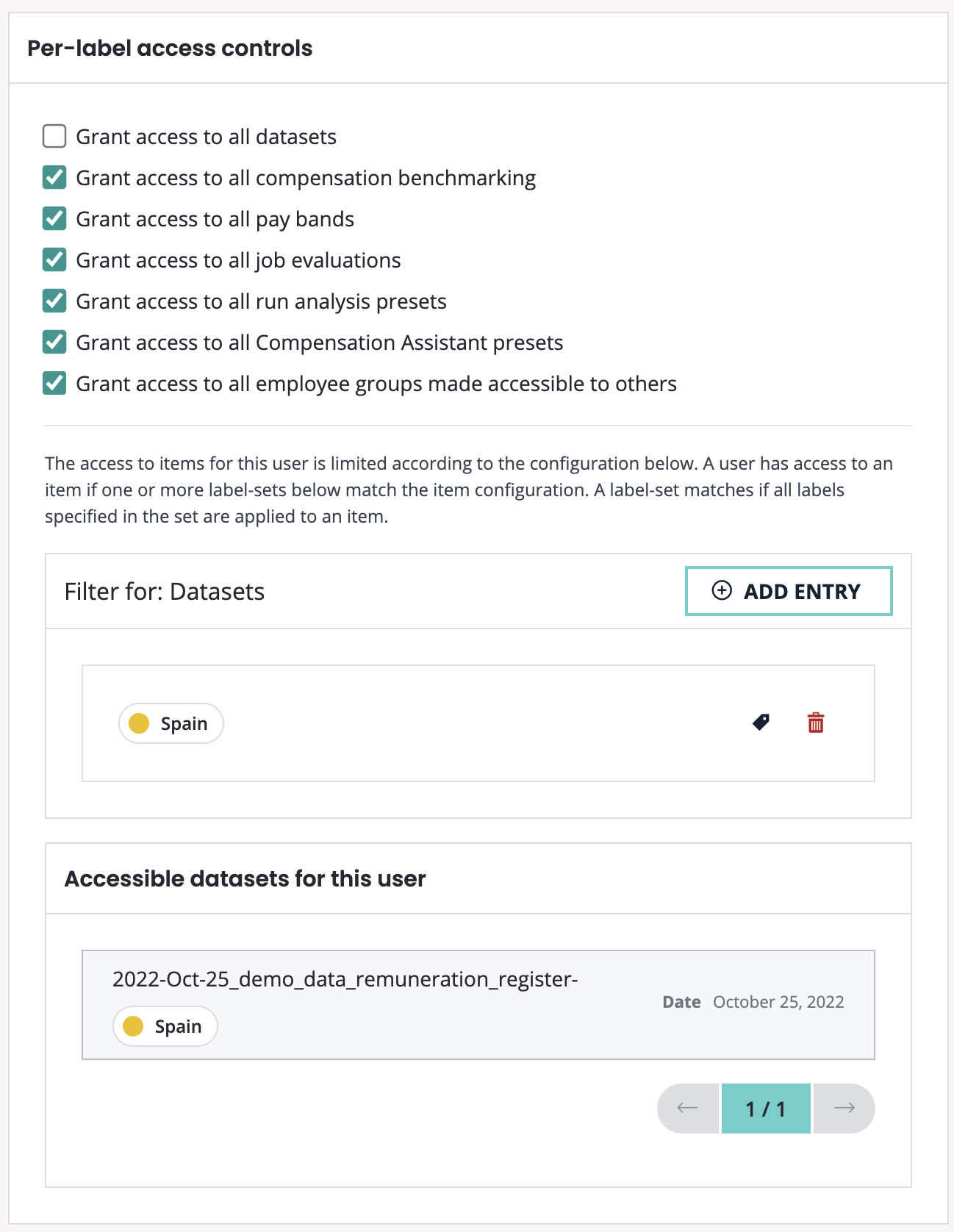Toggle Grant access to all pay bands
This screenshot has height=1232, width=954.
pyautogui.click(x=54, y=219)
